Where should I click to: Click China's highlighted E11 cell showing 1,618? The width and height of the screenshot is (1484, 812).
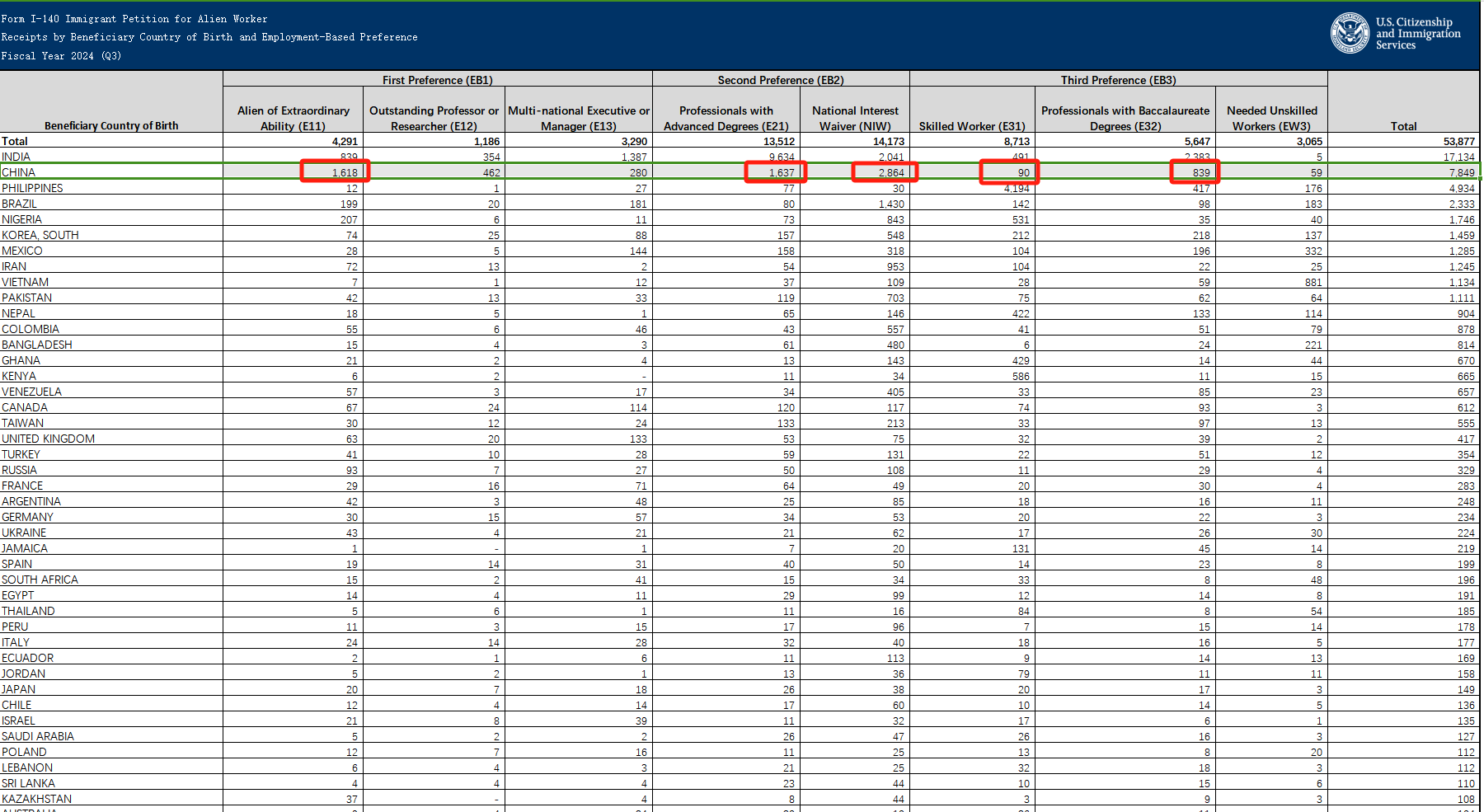[335, 171]
